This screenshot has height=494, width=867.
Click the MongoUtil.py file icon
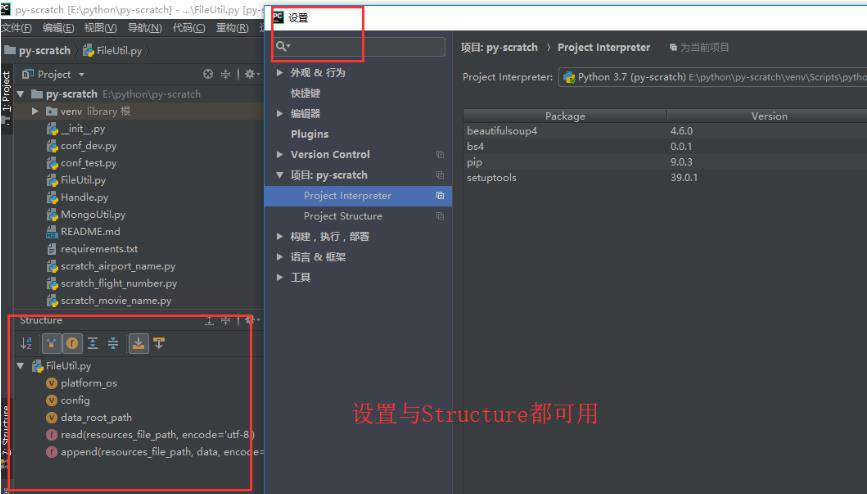53,215
